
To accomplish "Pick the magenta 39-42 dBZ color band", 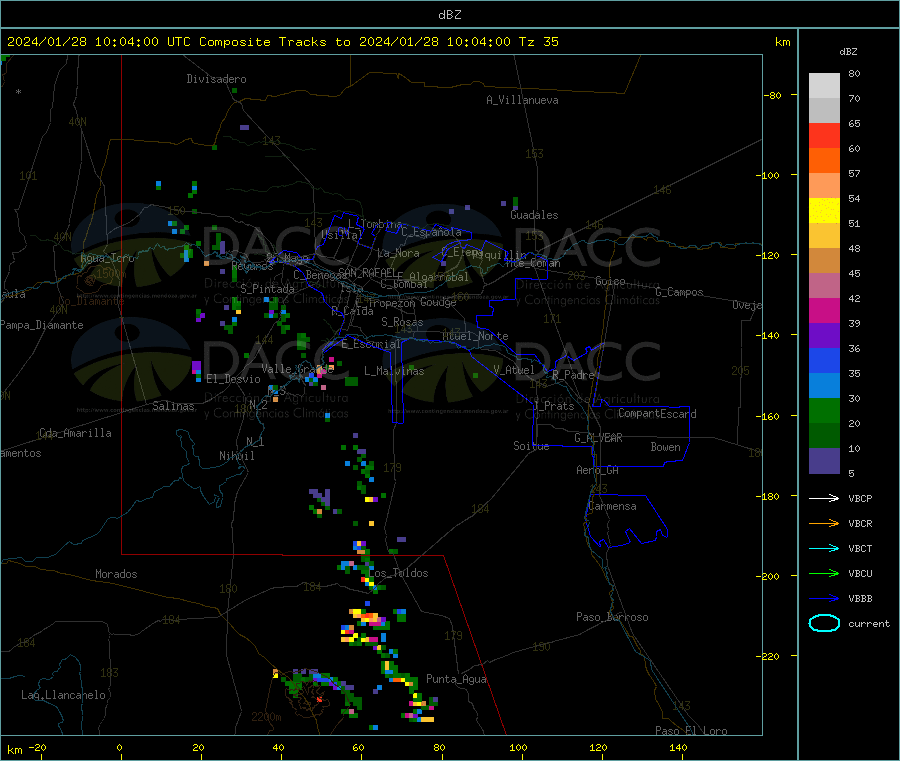I will pos(824,310).
